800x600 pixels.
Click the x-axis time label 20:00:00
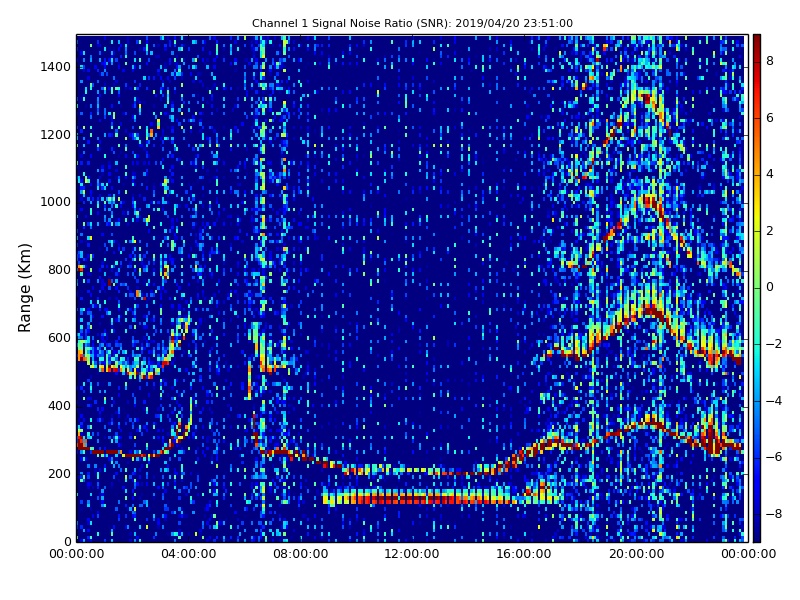pos(636,554)
